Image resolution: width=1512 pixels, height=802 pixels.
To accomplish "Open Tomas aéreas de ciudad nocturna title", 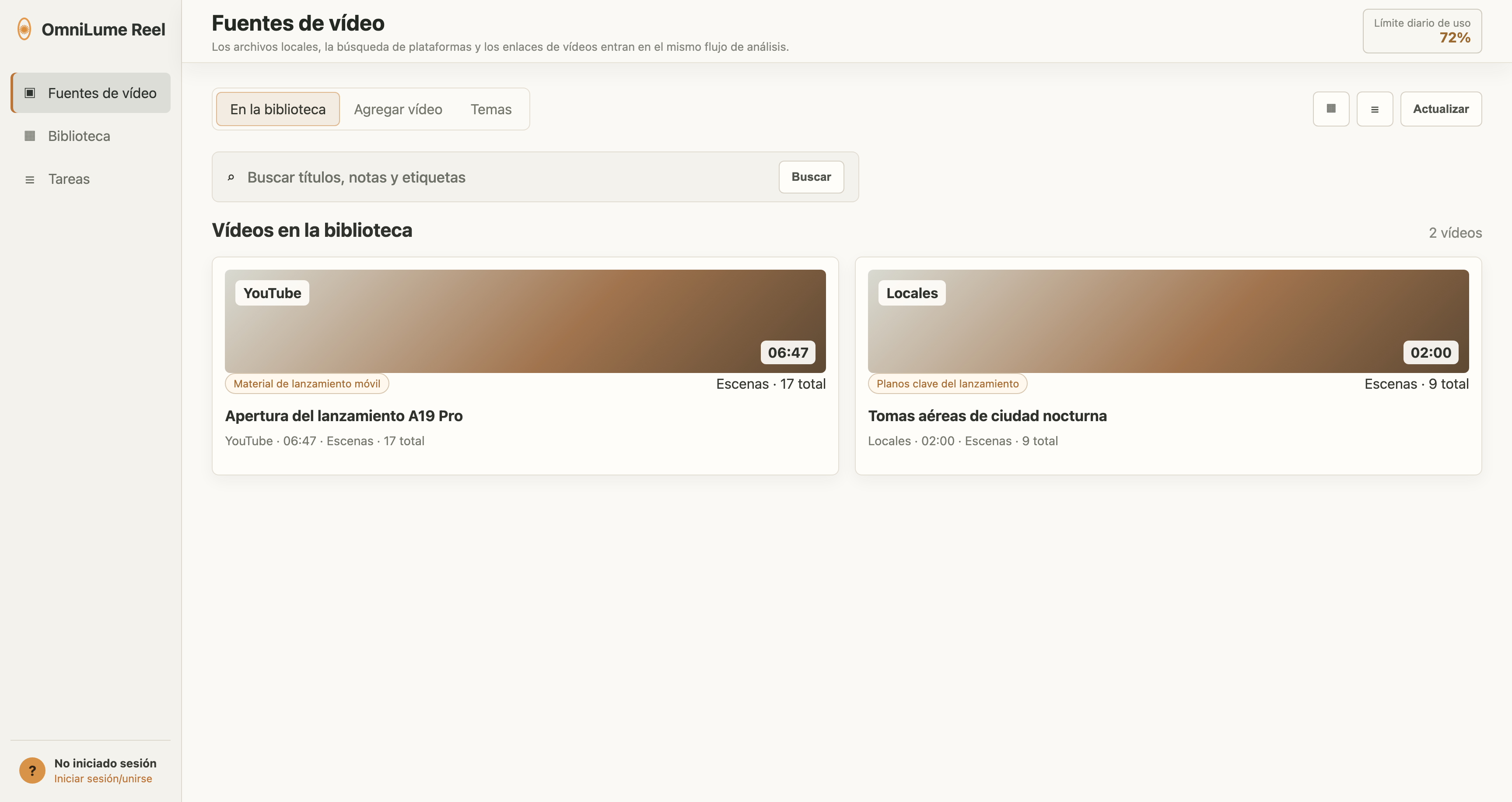I will pyautogui.click(x=987, y=416).
